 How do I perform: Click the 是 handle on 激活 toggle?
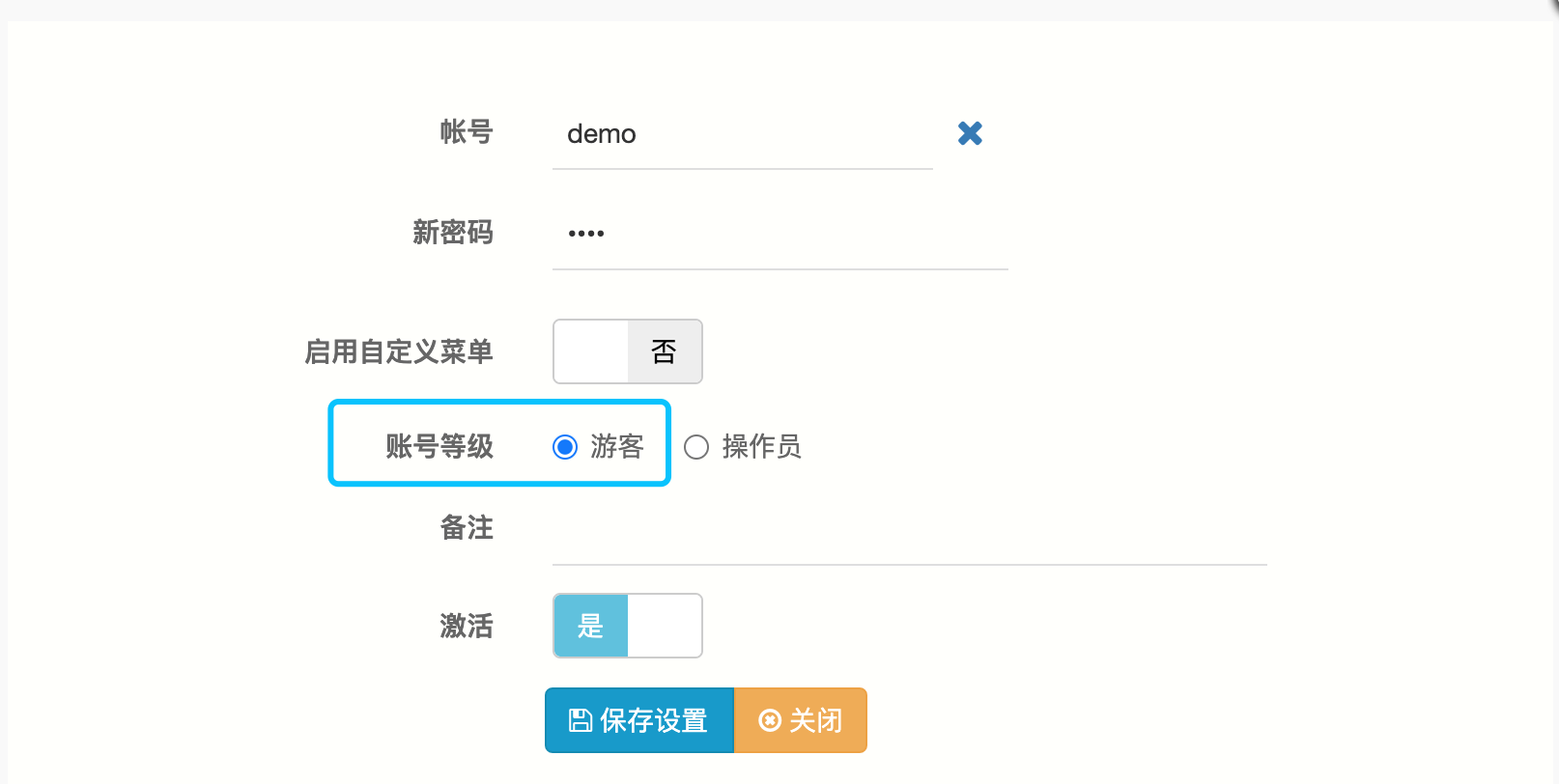(x=591, y=626)
